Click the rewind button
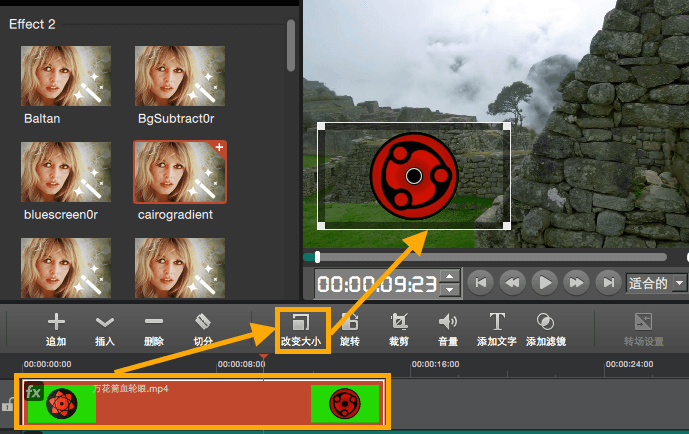 point(512,283)
